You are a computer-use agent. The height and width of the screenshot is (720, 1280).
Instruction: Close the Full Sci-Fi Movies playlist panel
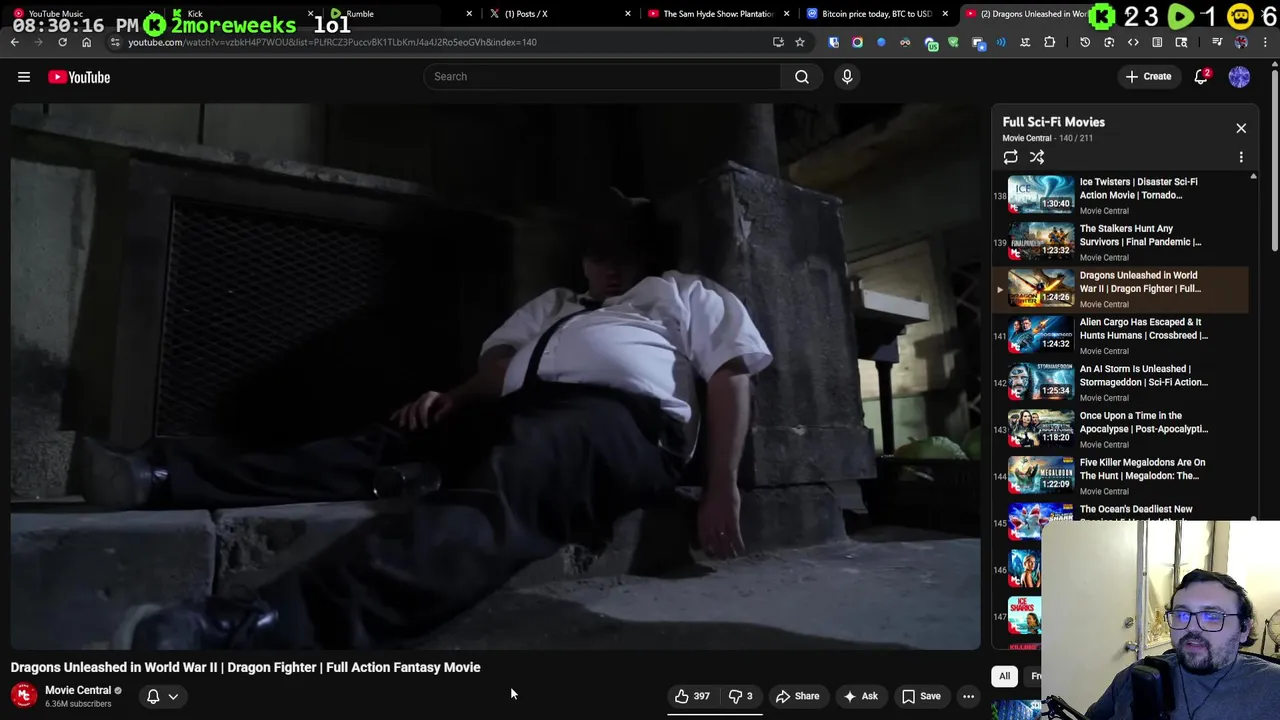[x=1241, y=128]
